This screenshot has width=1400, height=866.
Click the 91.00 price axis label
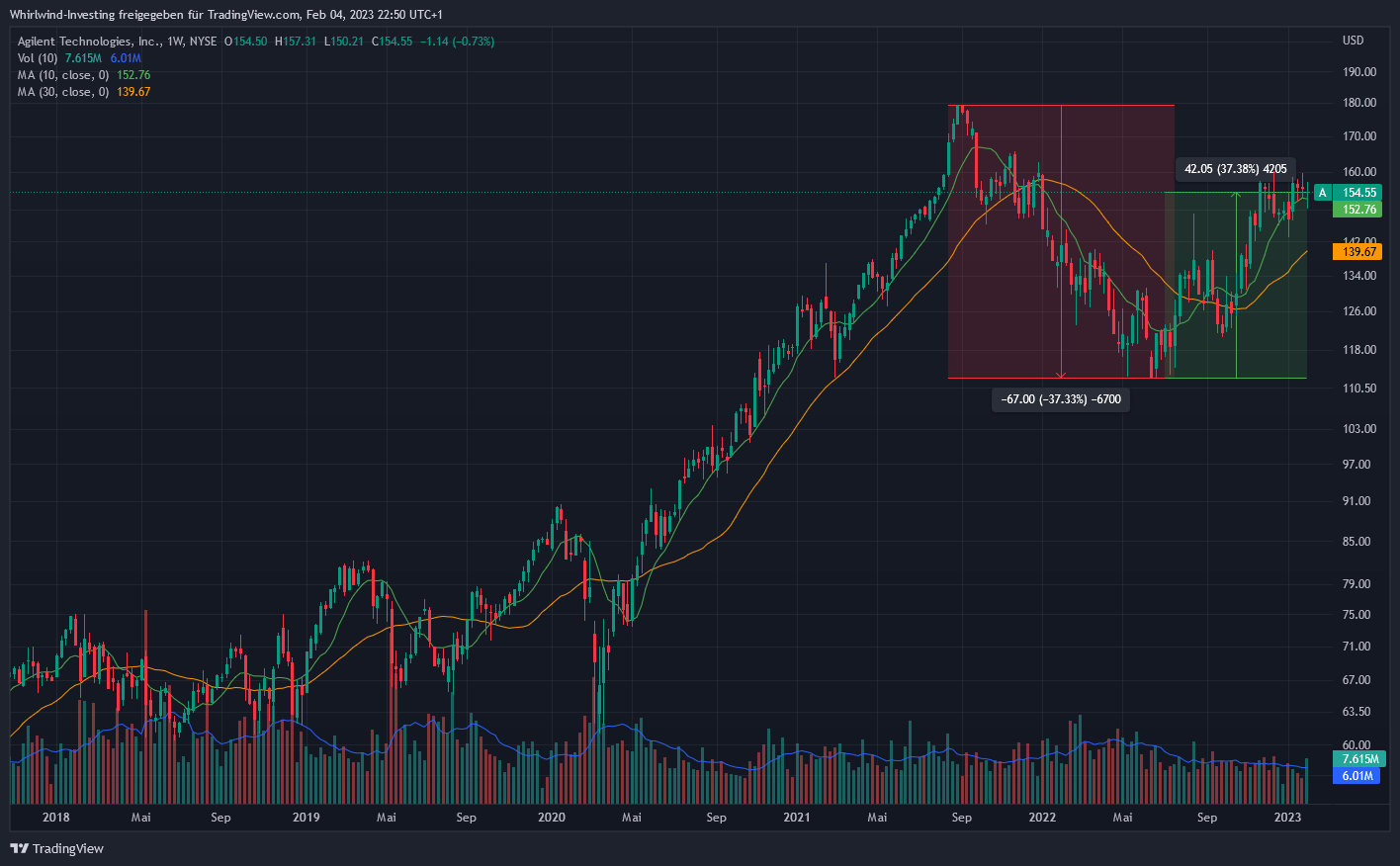click(1356, 501)
